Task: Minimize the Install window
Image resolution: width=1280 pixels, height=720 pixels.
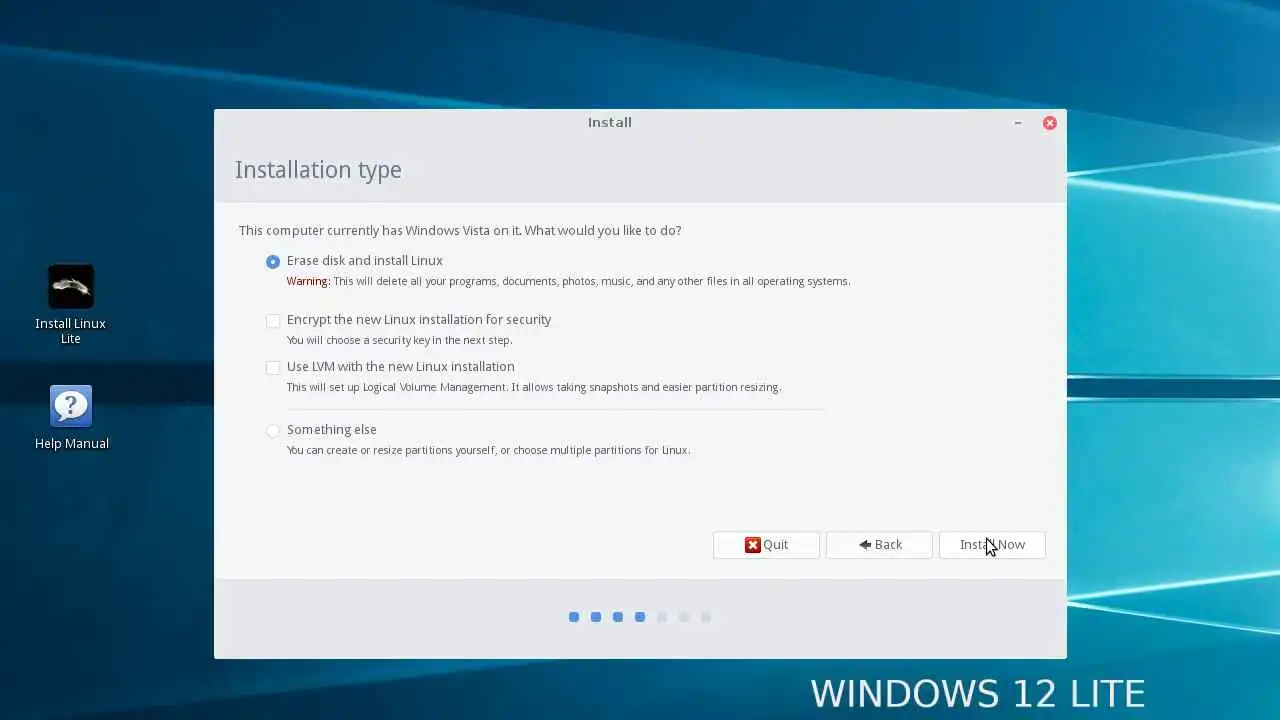Action: coord(1018,123)
